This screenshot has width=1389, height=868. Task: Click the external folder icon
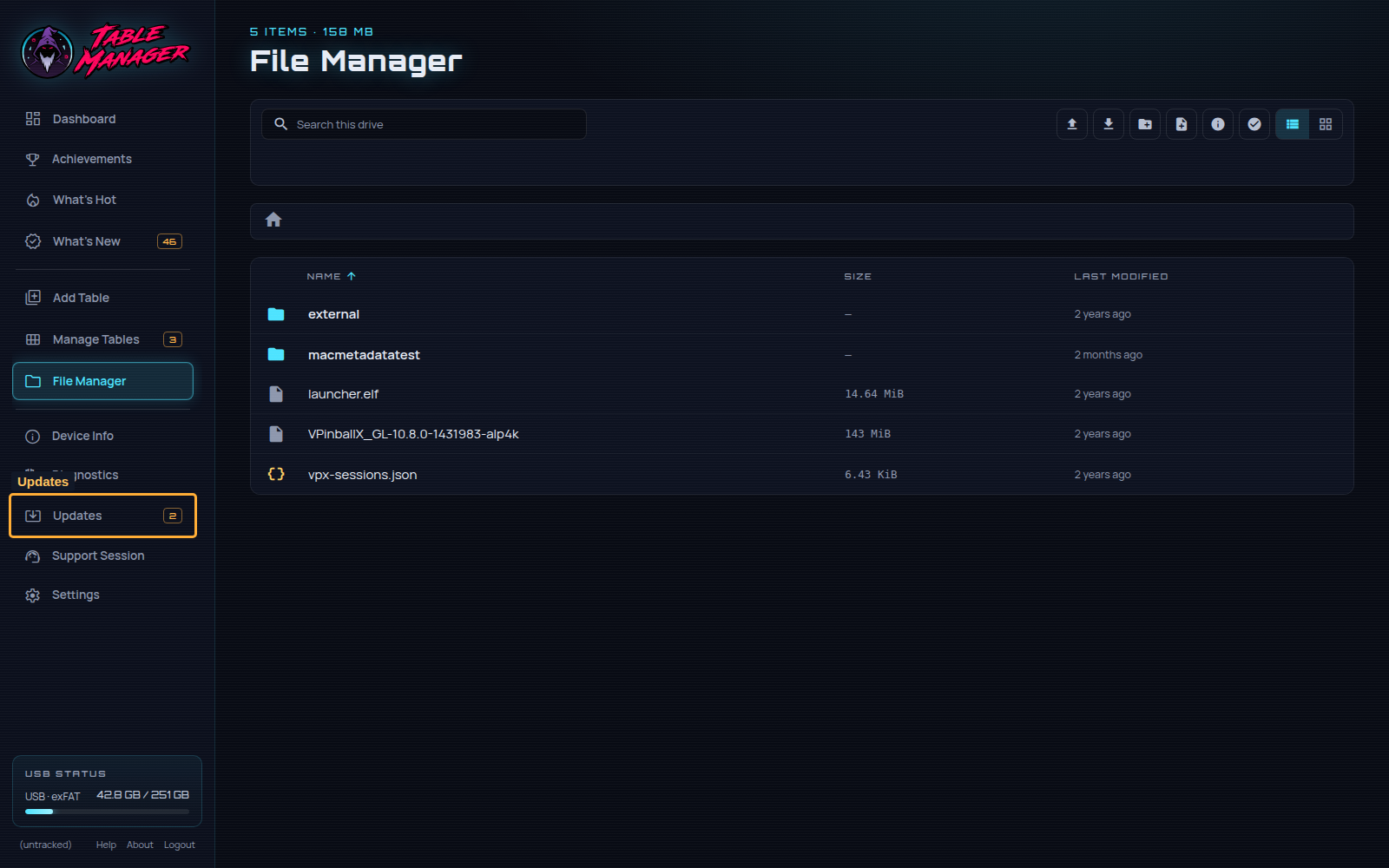tap(276, 314)
